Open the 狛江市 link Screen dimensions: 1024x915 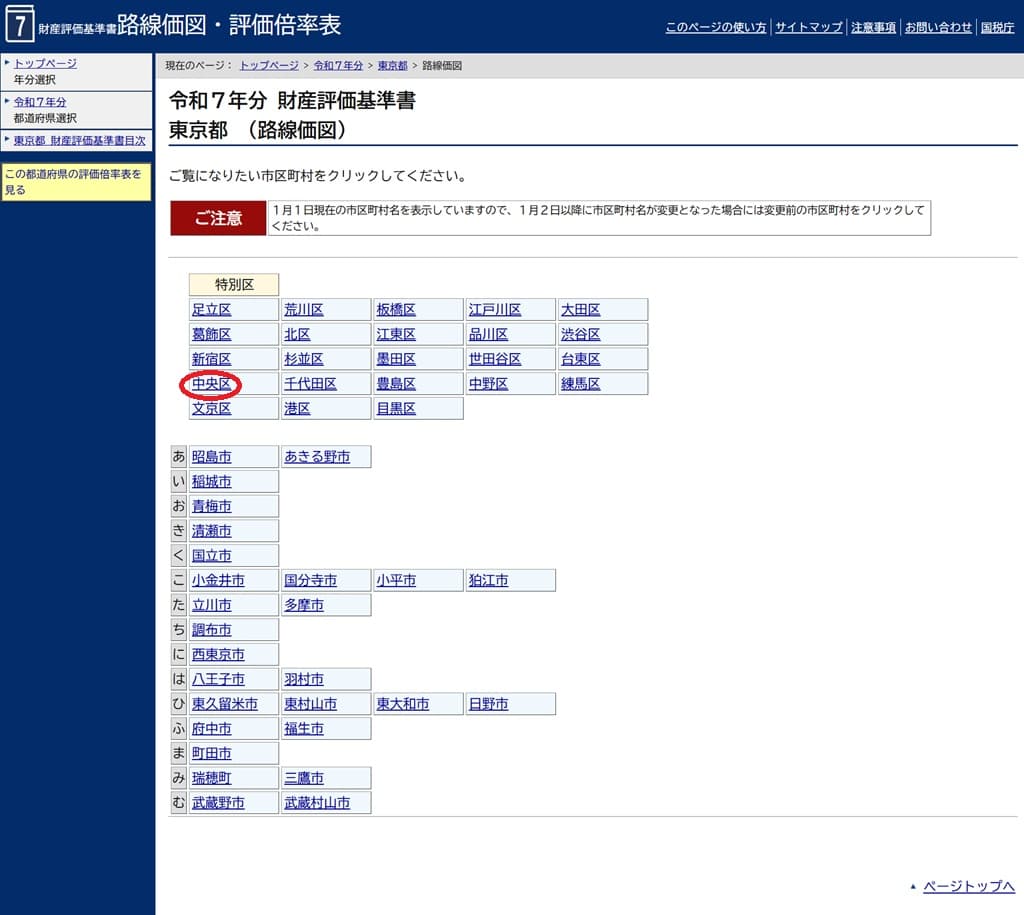pyautogui.click(x=488, y=581)
